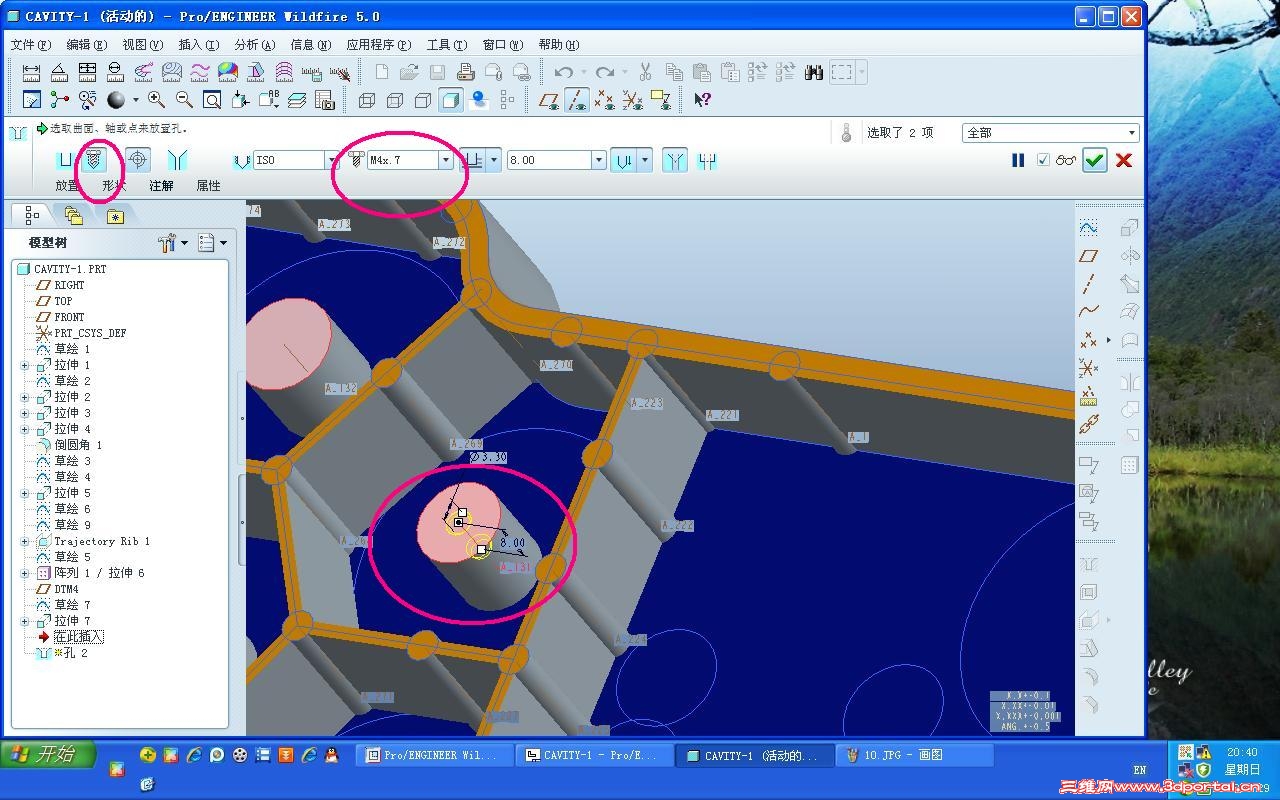1280x800 pixels.
Task: Toggle annotation element display icon
Action: (x=661, y=99)
